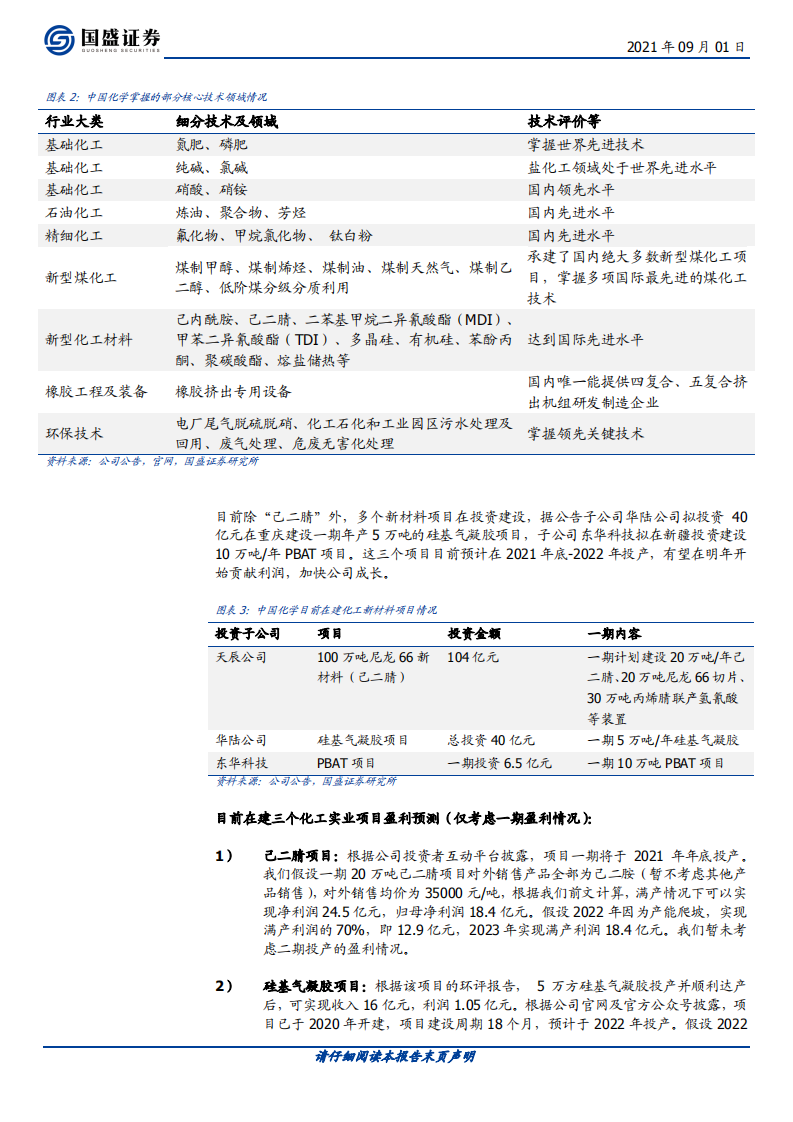Select the 图表3 table caption
Viewport: 793px width, 1122px height.
326,610
